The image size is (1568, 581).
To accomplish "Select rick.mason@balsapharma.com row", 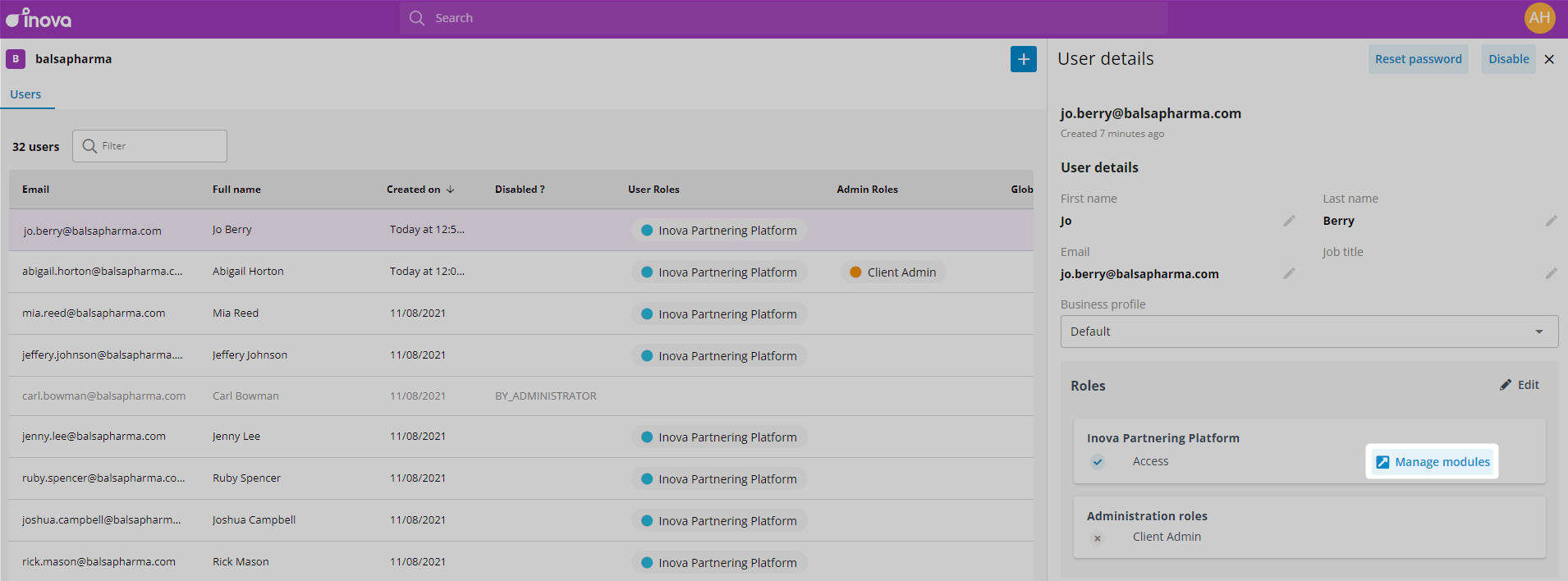I will point(521,562).
